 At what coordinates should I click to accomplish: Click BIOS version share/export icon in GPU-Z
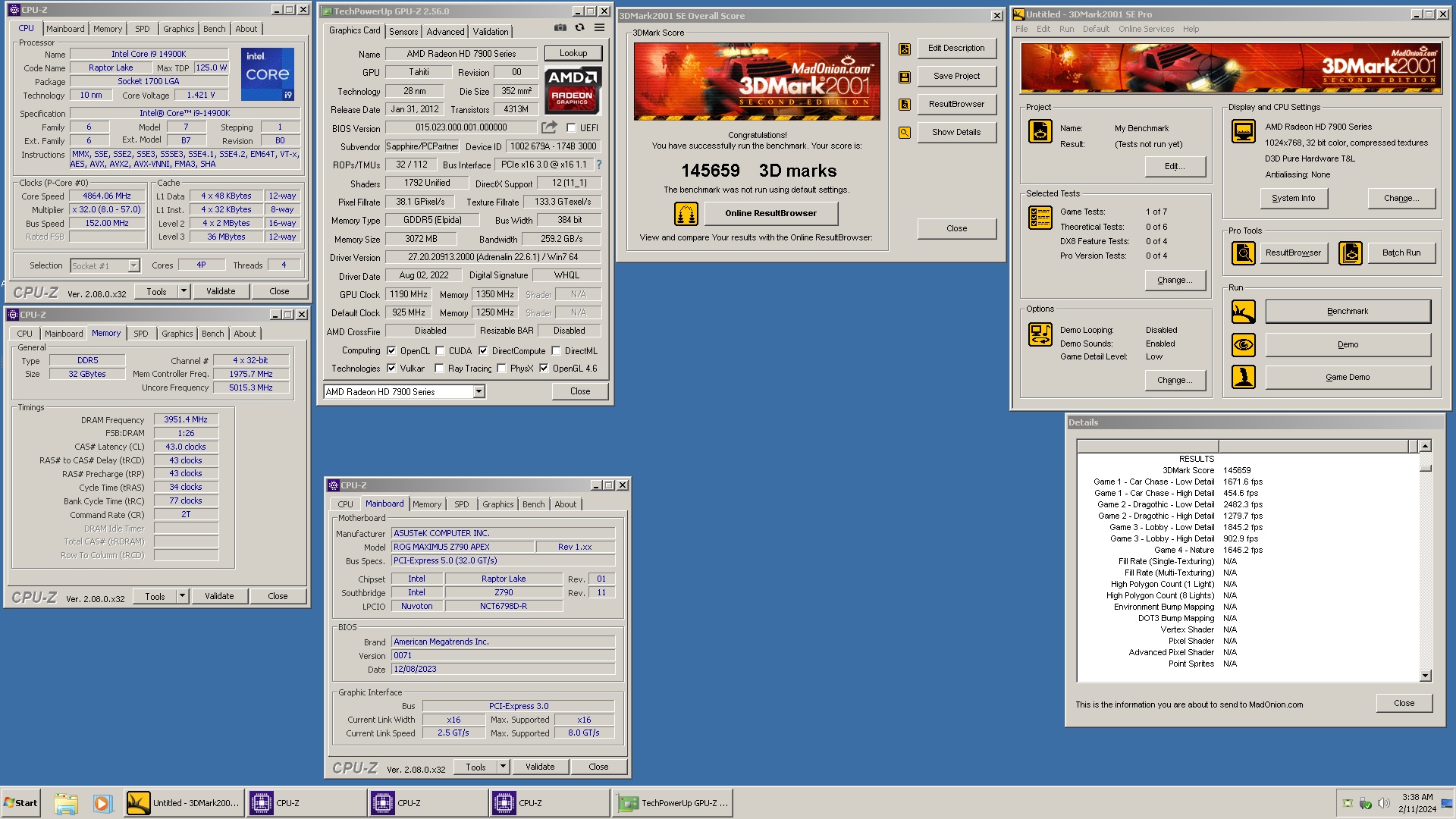(549, 127)
